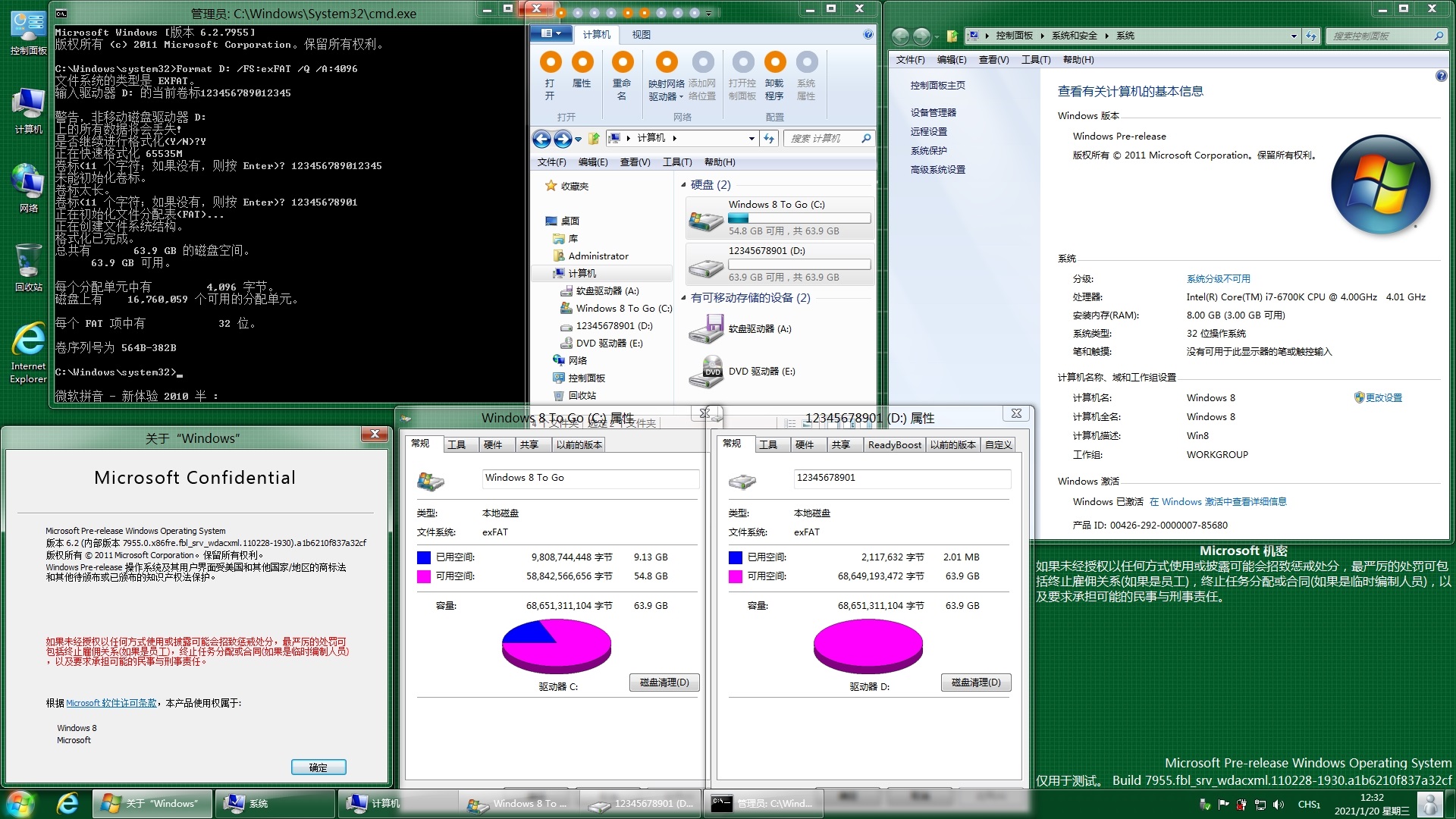
Task: Select the Windows 8 To Go (C:) drive icon
Action: (705, 221)
